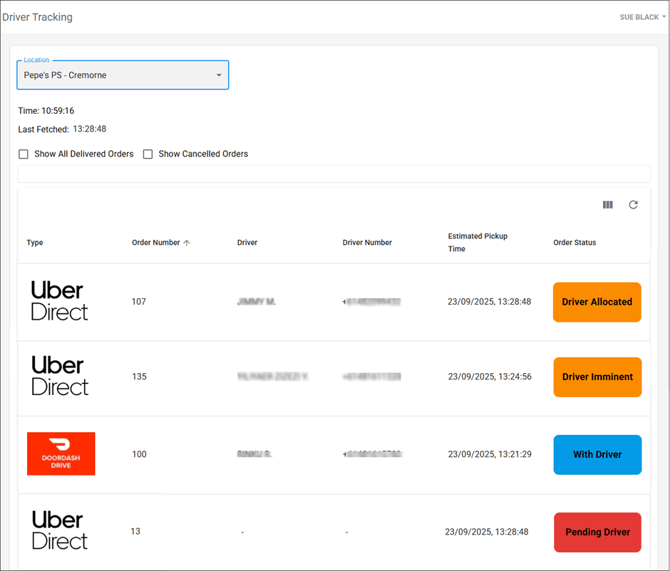Click the Order Status column header
Viewport: 670px width, 571px height.
(574, 243)
